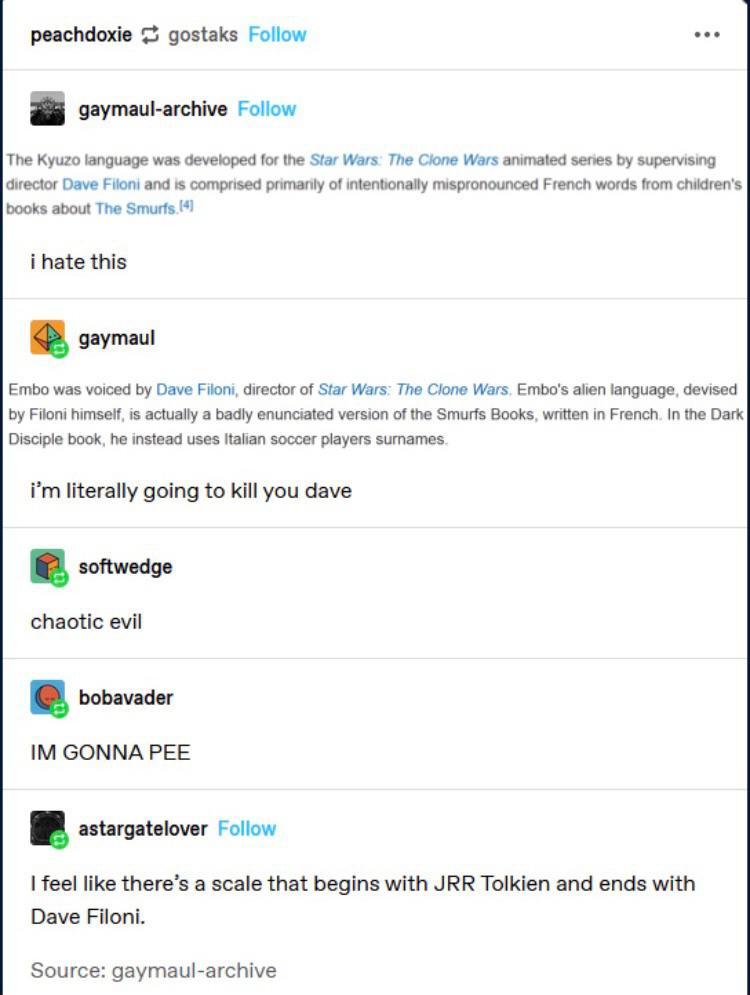
Task: Follow astargatelover's blog
Action: tap(247, 828)
